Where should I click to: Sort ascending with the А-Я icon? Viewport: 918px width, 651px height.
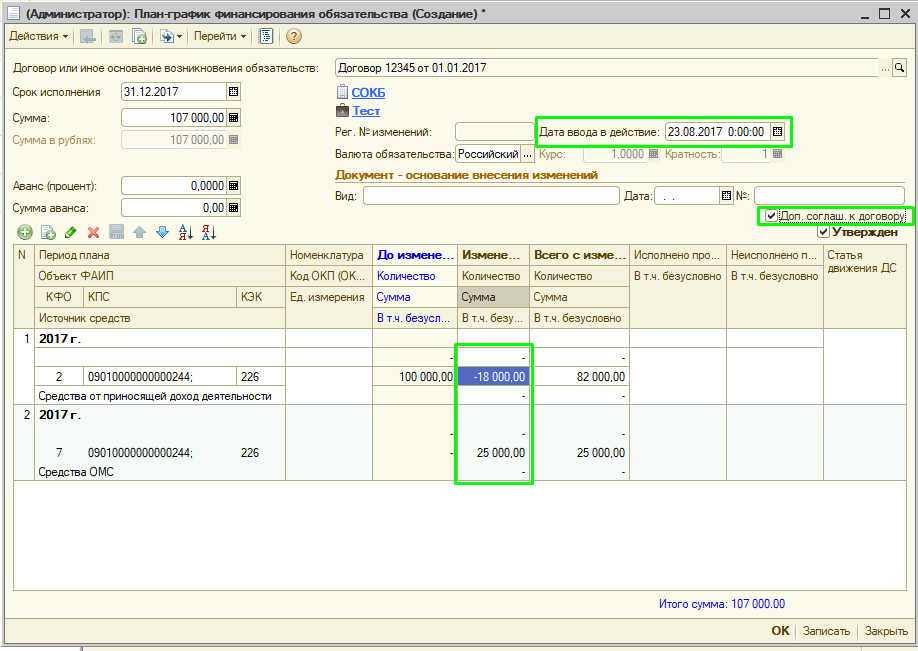tap(185, 232)
